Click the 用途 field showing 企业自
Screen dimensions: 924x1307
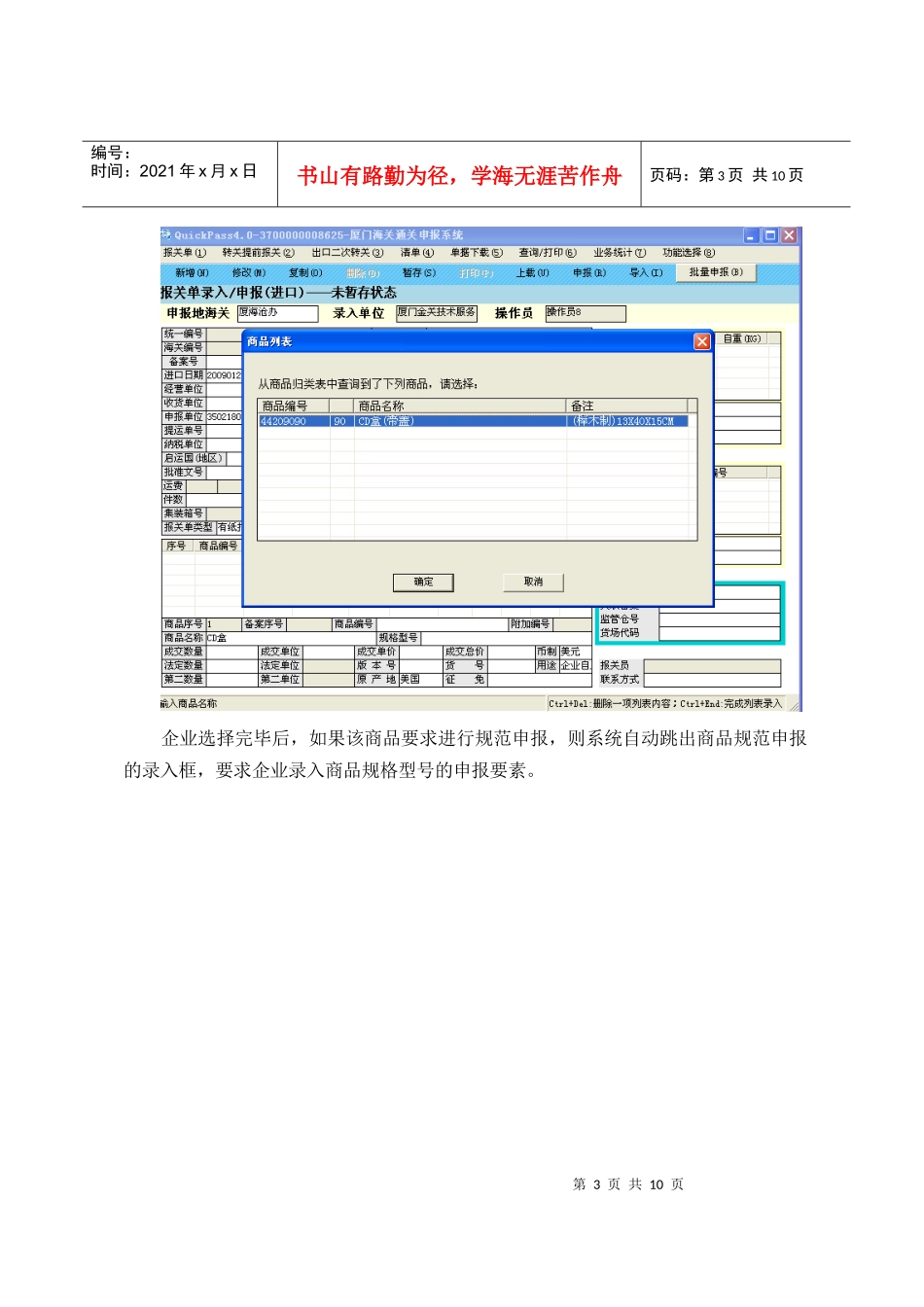[x=575, y=665]
